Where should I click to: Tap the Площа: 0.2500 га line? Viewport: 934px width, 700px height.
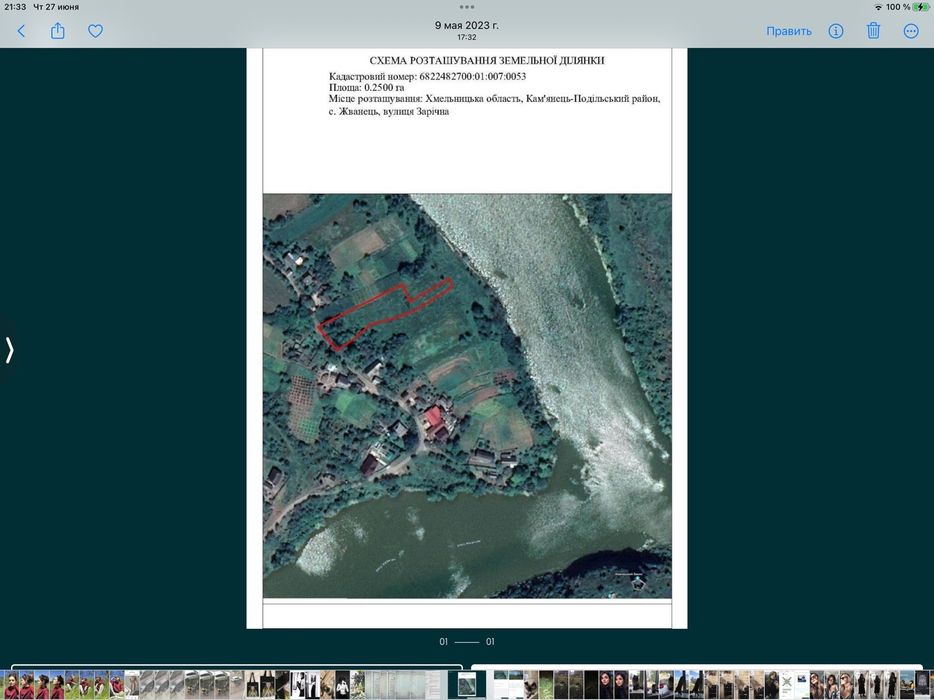pos(366,88)
